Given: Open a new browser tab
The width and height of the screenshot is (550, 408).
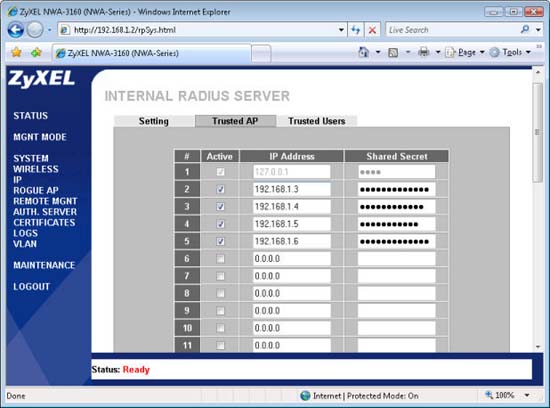Looking at the screenshot, I should 261,54.
